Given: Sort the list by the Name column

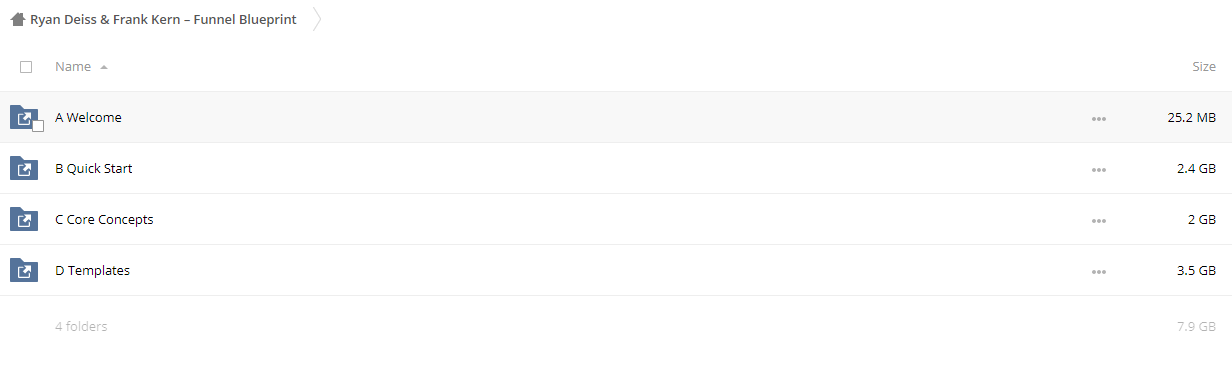Looking at the screenshot, I should coord(73,67).
